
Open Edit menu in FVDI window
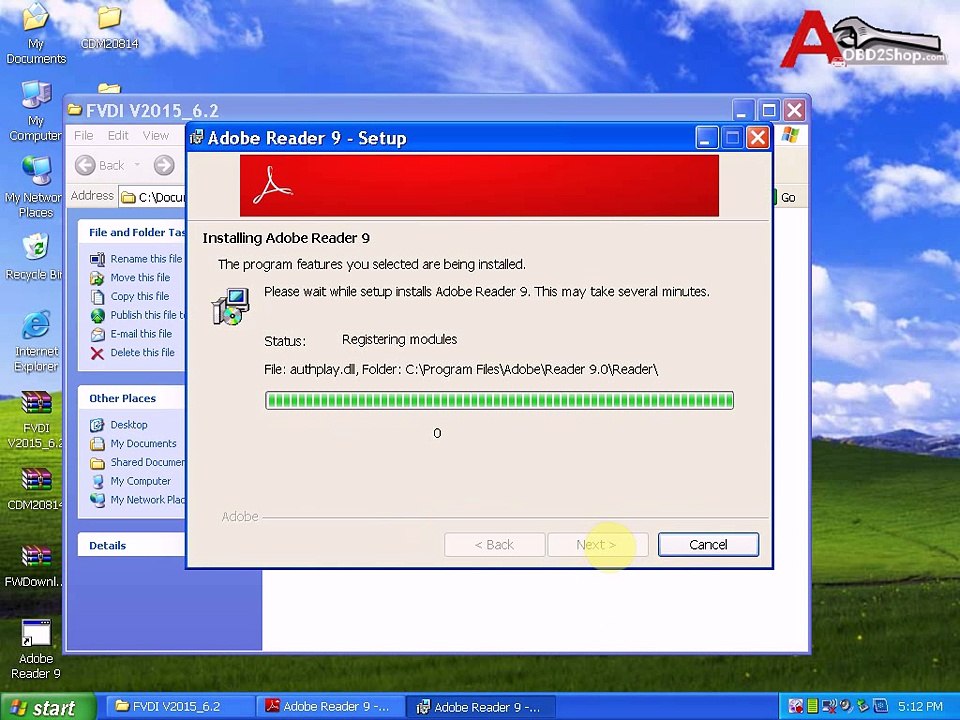coord(118,135)
